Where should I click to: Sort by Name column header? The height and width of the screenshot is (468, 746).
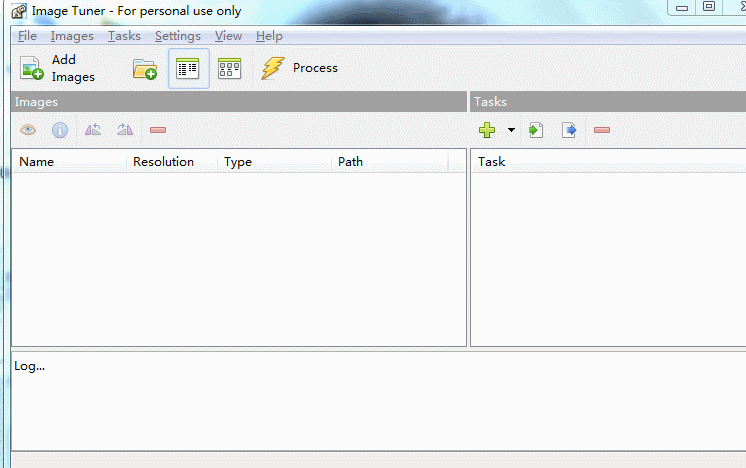[69, 162]
